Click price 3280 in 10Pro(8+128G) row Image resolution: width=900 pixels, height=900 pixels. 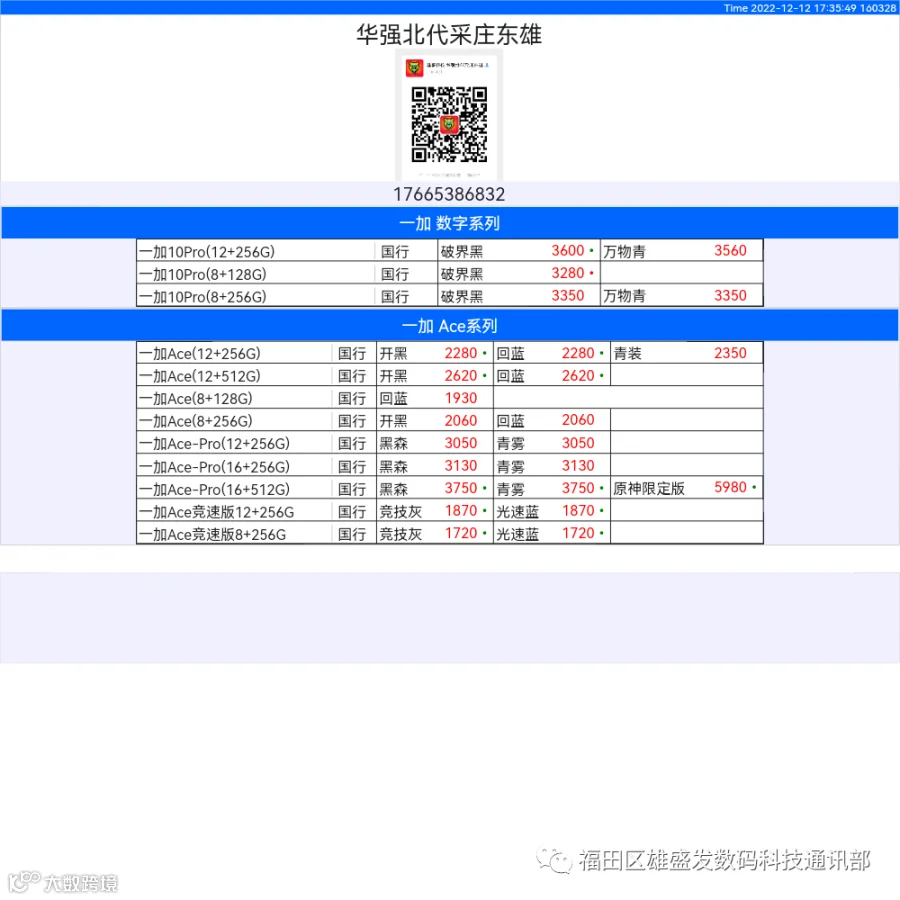click(x=568, y=273)
